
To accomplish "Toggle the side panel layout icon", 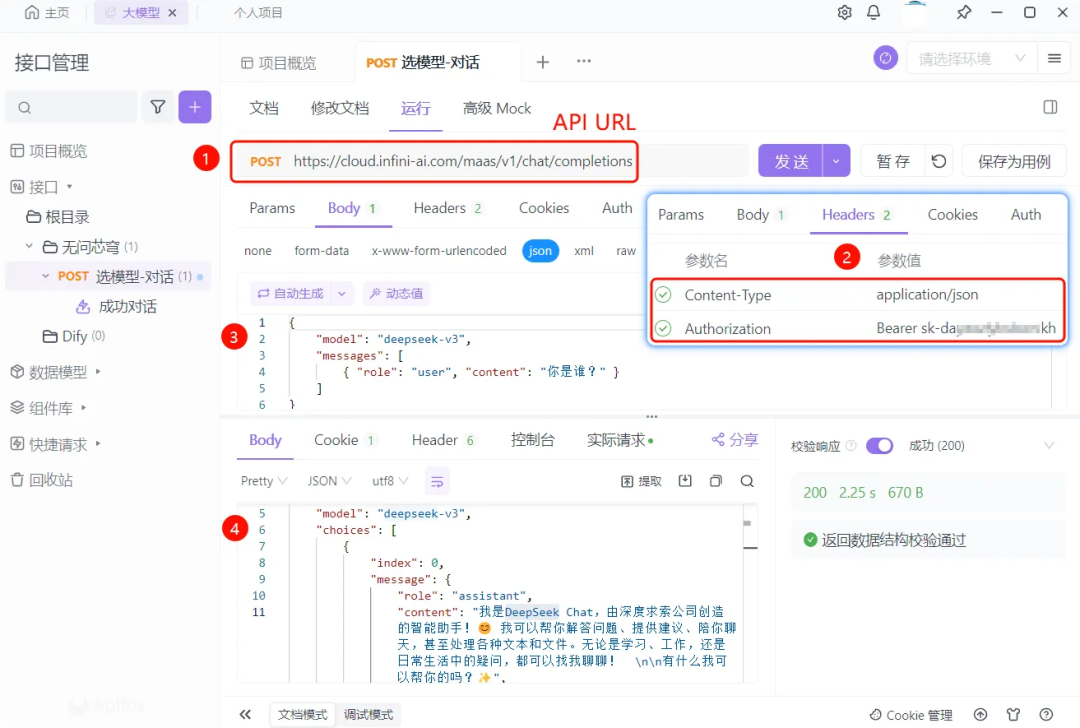I will (1050, 107).
